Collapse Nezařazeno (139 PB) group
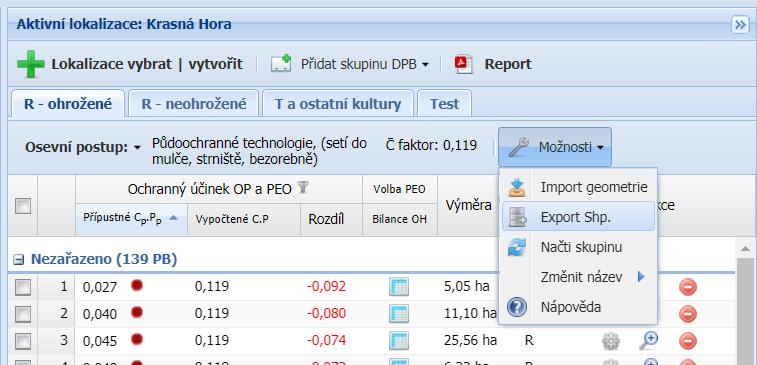The height and width of the screenshot is (365, 757). click(x=18, y=260)
